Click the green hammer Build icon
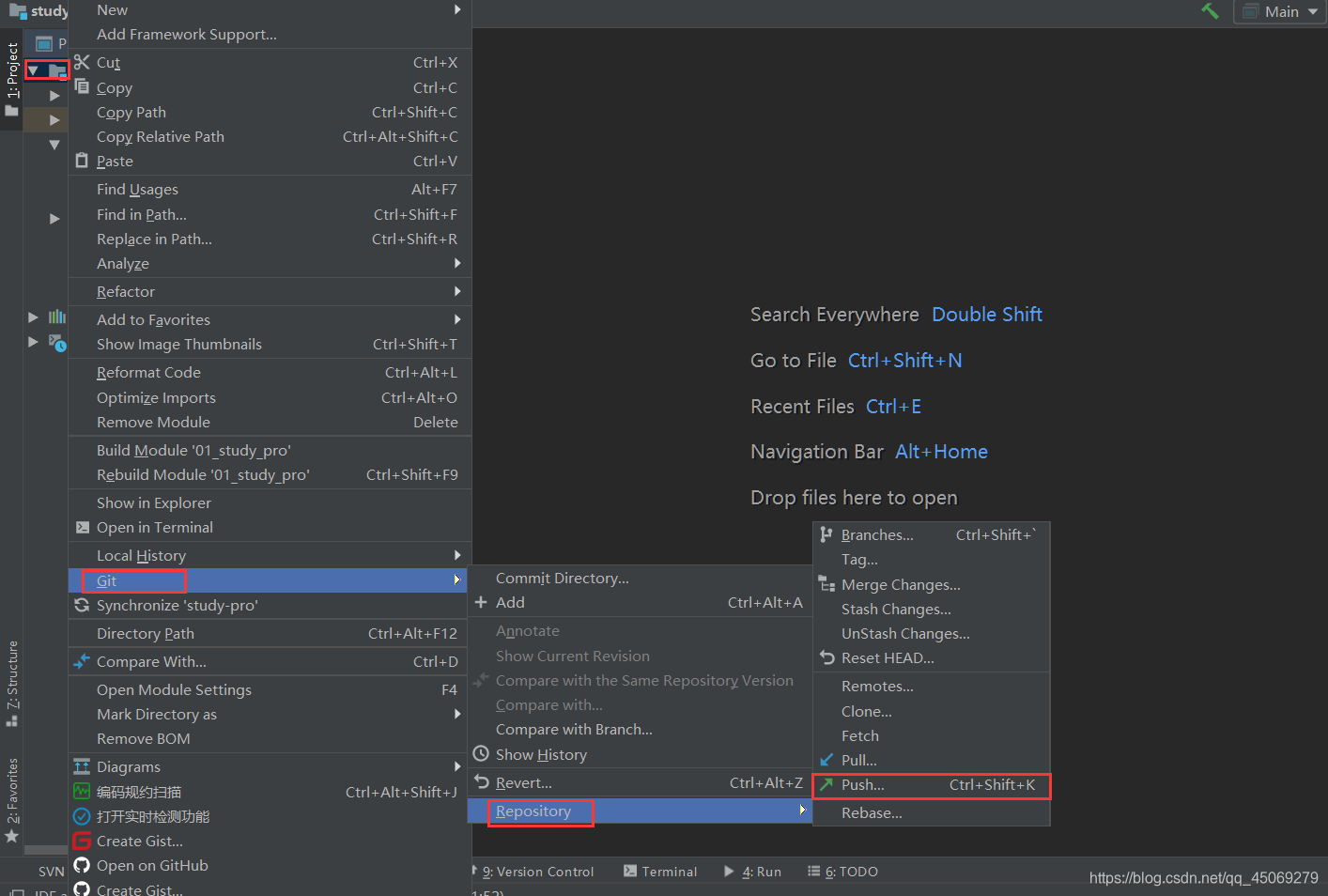 [x=1210, y=11]
